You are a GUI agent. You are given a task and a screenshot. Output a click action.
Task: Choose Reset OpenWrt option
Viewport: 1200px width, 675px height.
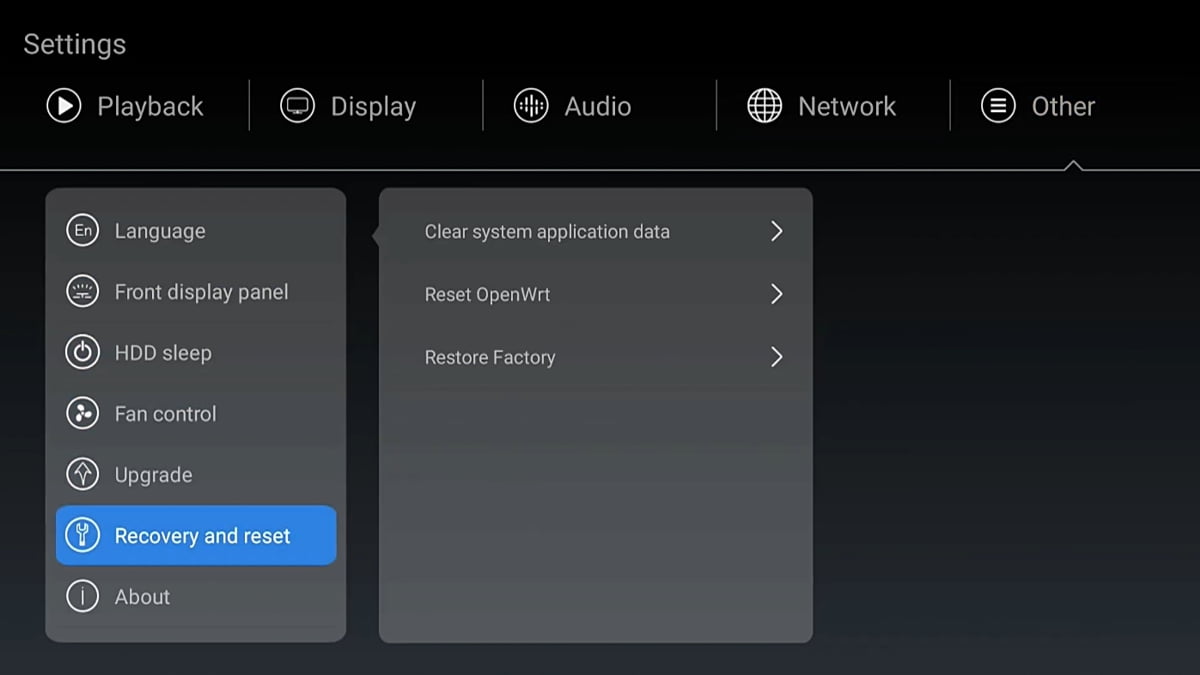point(596,294)
